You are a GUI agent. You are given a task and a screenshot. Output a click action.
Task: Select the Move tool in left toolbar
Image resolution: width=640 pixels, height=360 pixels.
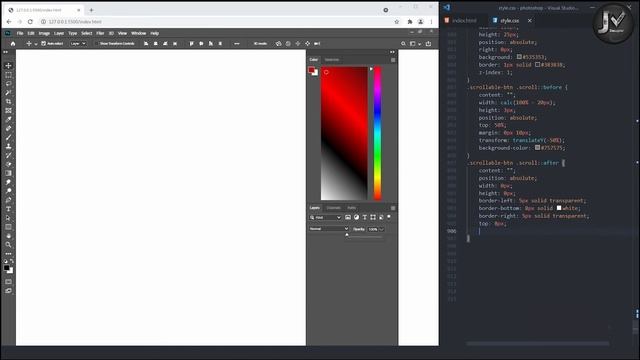click(8, 66)
